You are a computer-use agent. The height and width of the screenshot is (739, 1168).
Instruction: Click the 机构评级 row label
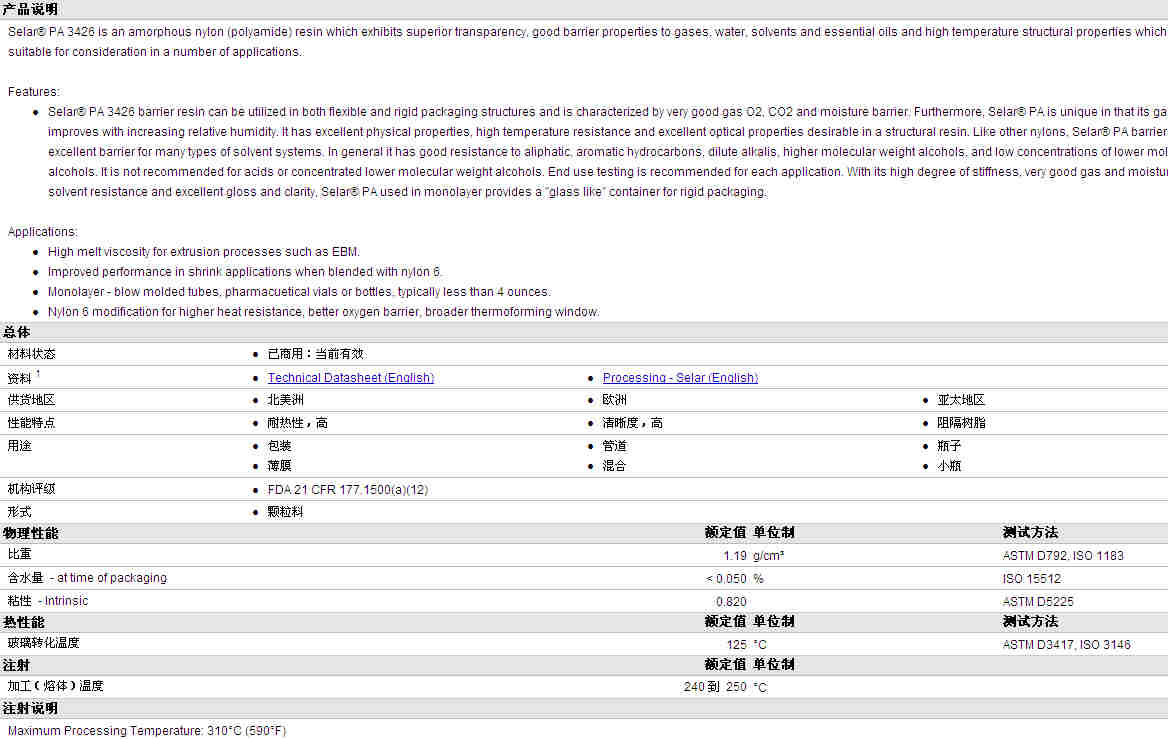tap(31, 489)
